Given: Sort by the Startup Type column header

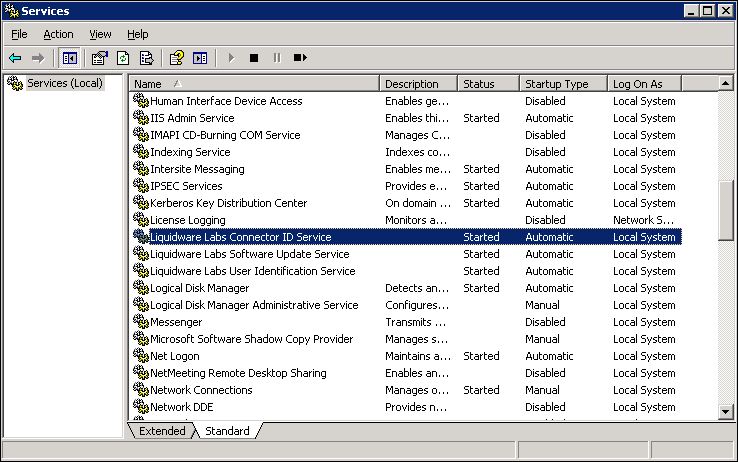Looking at the screenshot, I should (563, 84).
